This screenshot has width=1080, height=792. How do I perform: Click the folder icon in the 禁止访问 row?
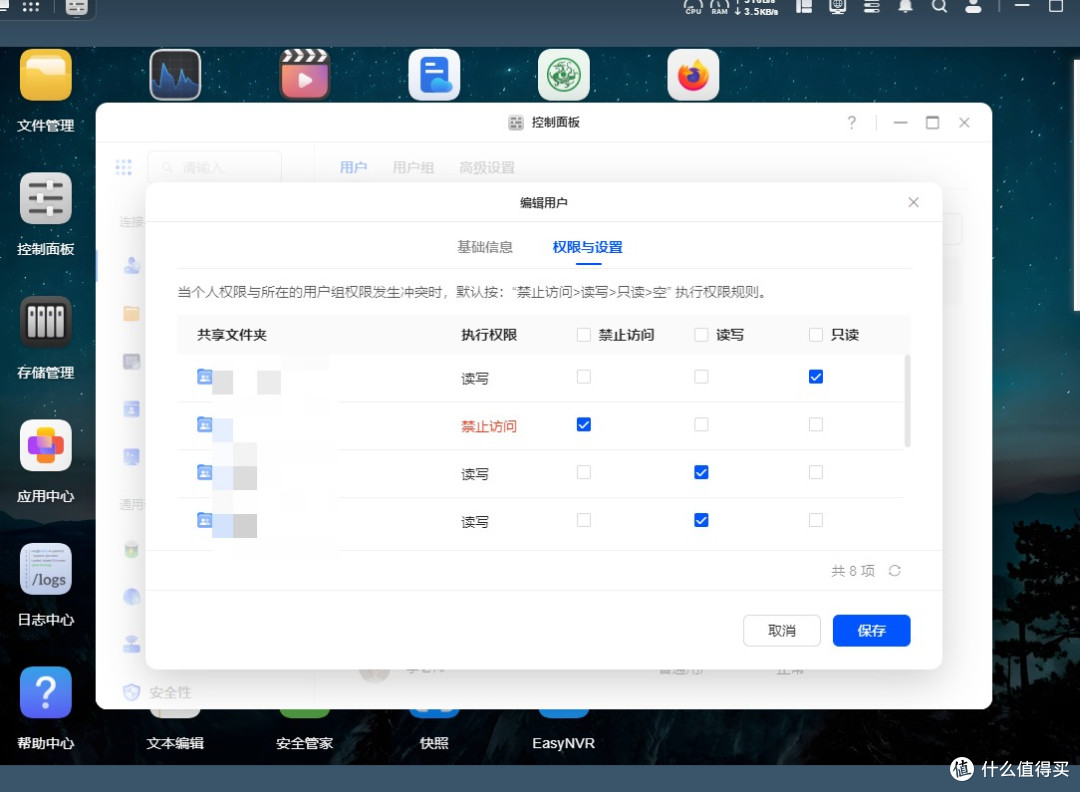pyautogui.click(x=205, y=424)
